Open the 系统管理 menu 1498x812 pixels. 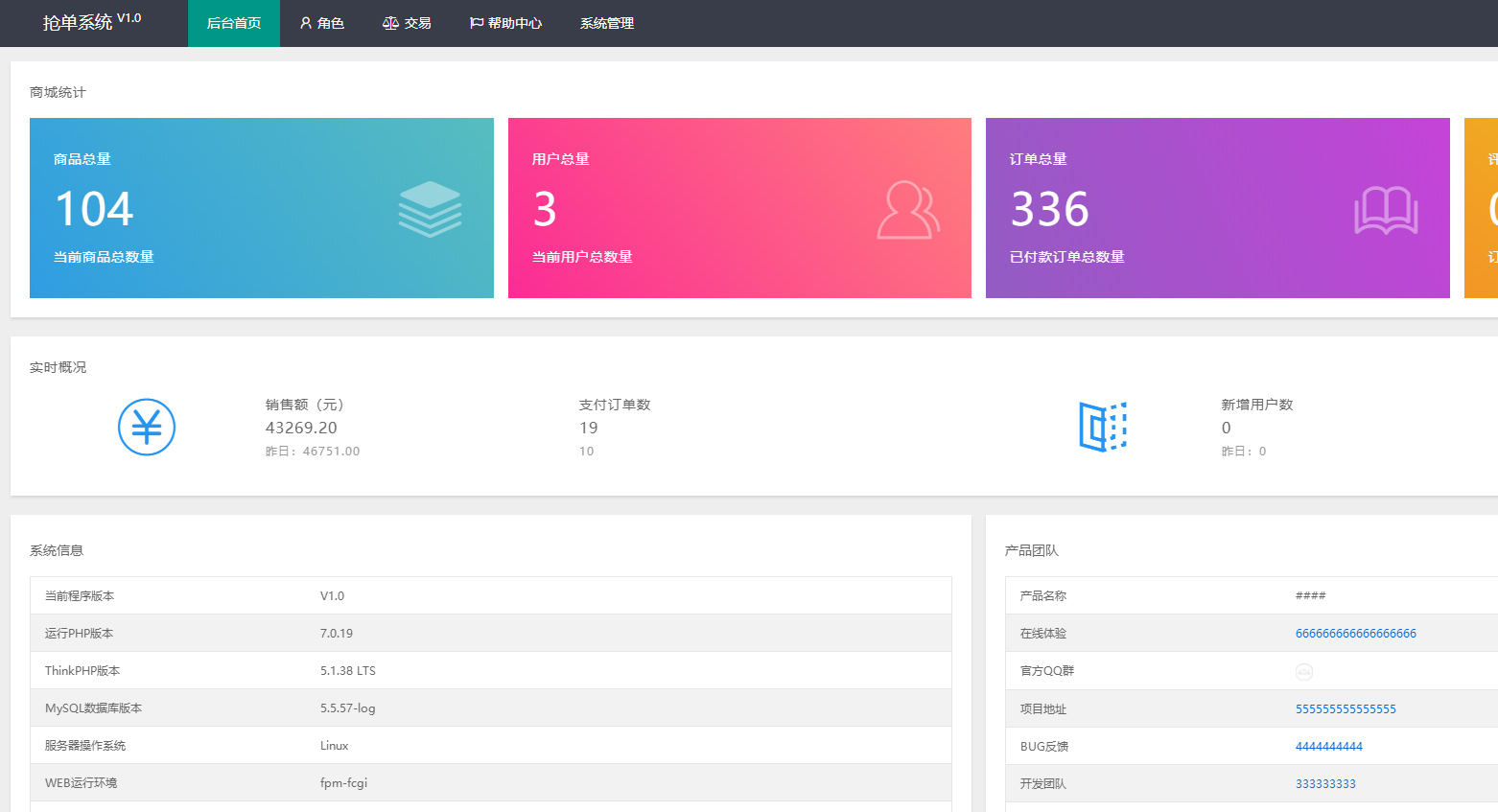coord(607,23)
